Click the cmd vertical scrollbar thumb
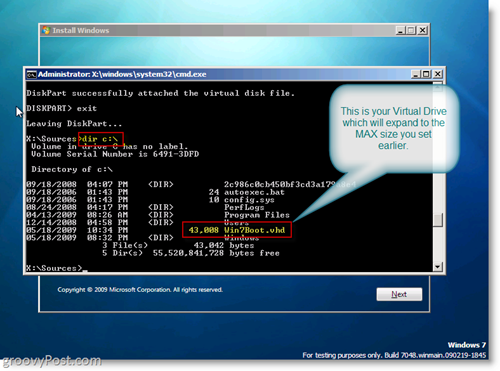Viewport: 500px width, 371px height. point(438,220)
